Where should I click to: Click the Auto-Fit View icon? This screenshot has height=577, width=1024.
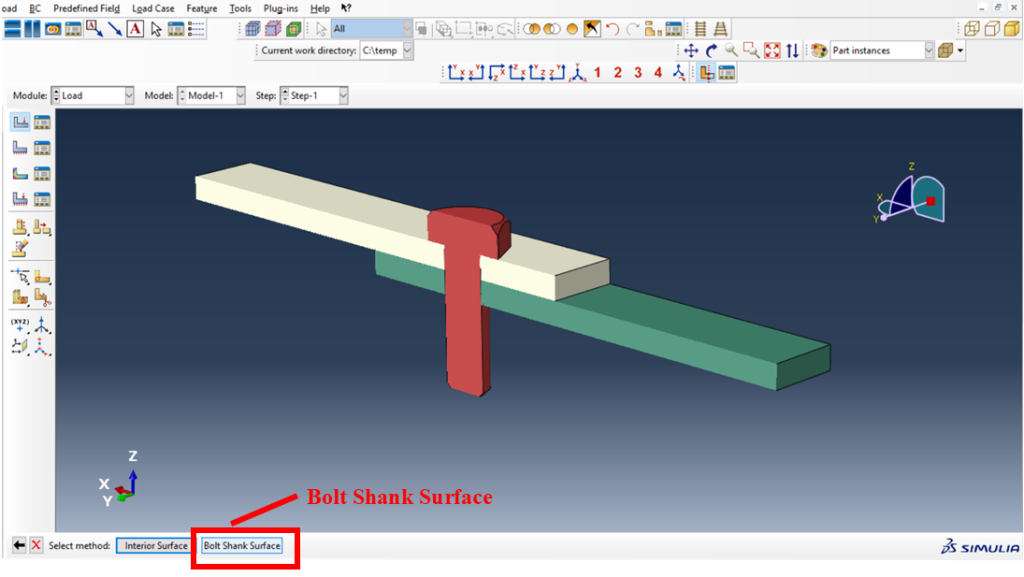771,50
